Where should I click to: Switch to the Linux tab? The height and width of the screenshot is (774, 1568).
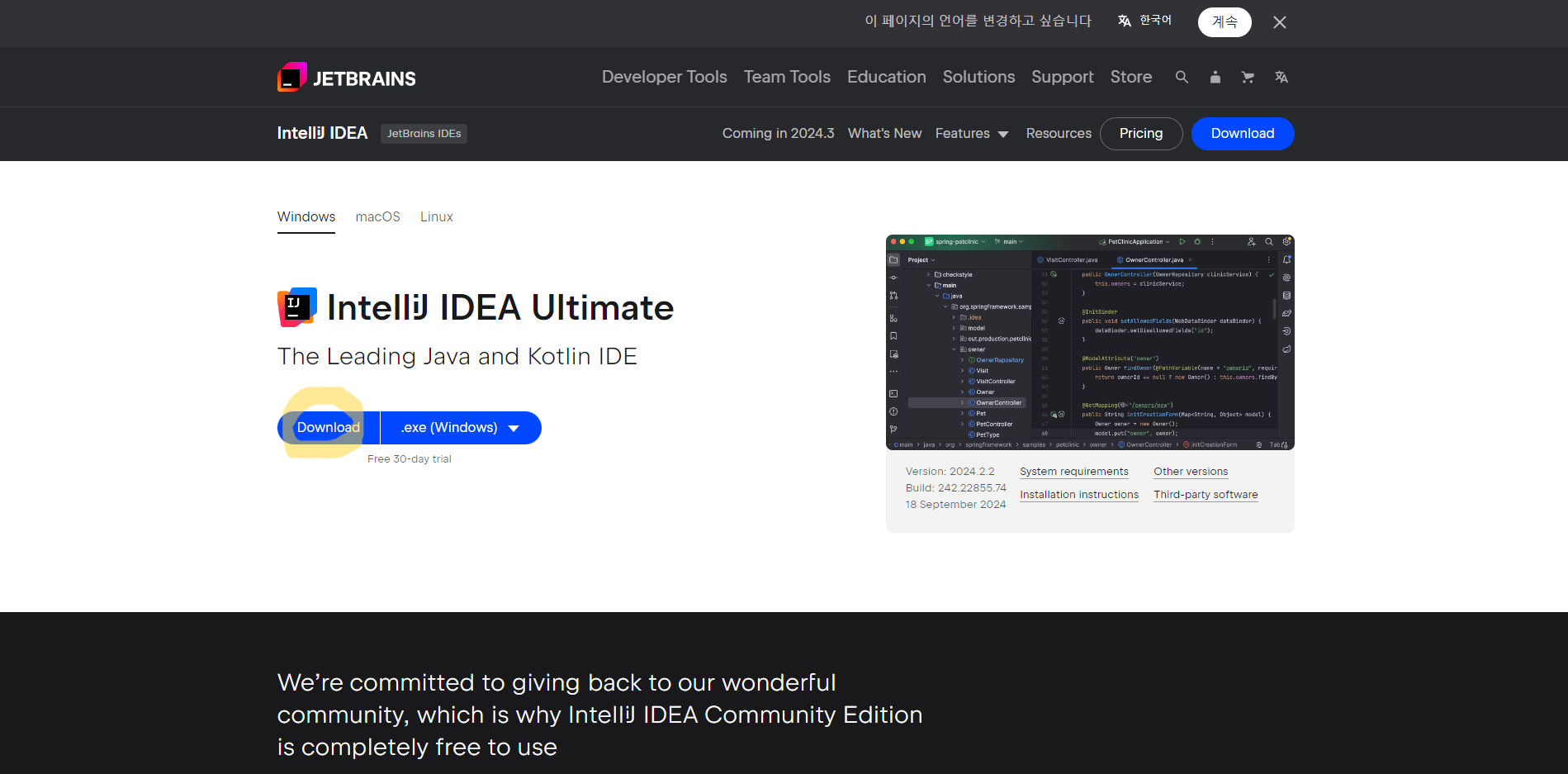coord(436,217)
